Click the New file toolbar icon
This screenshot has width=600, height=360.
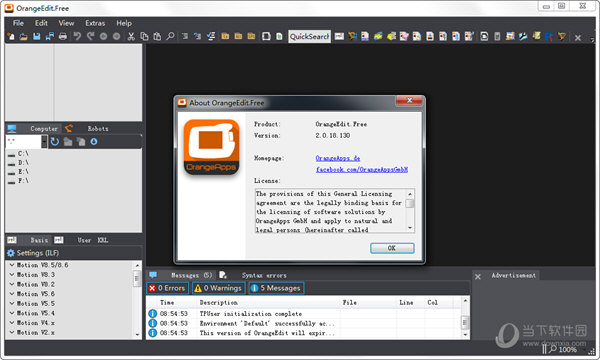(11, 36)
